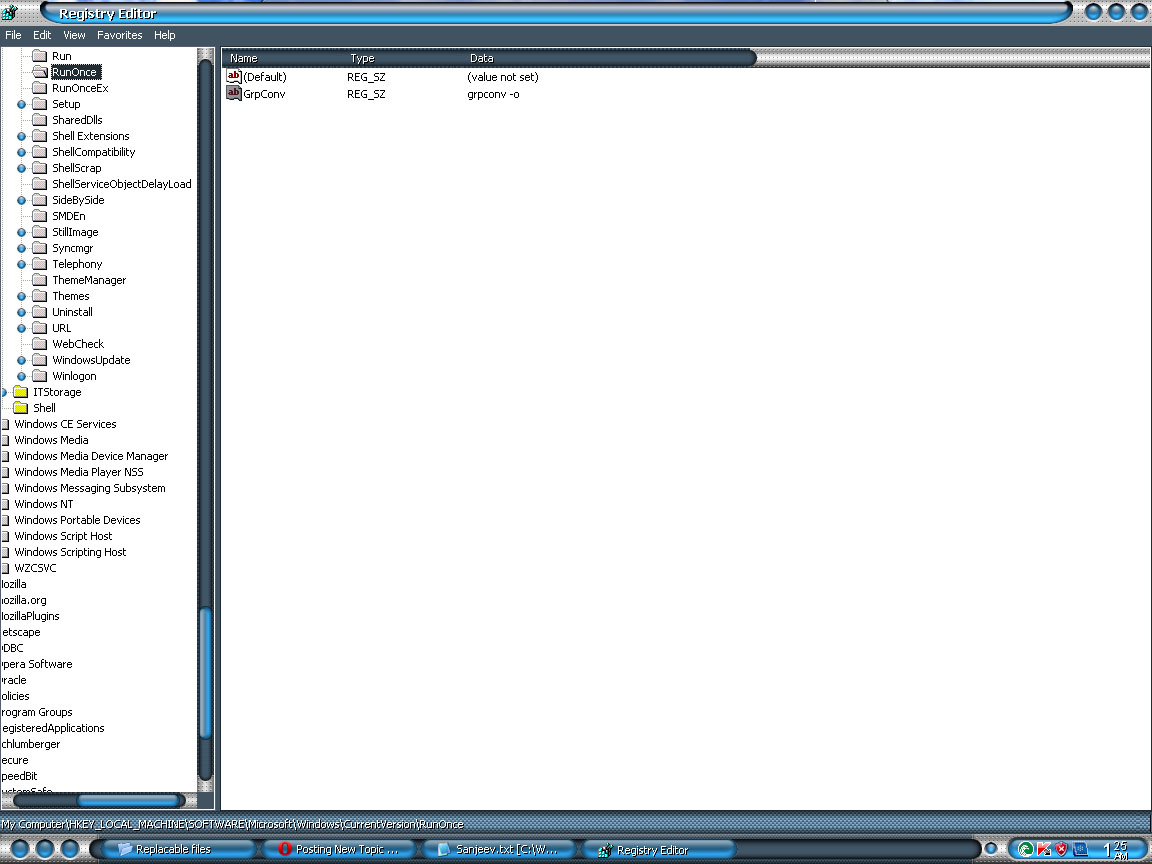Open the View menu

tap(74, 35)
